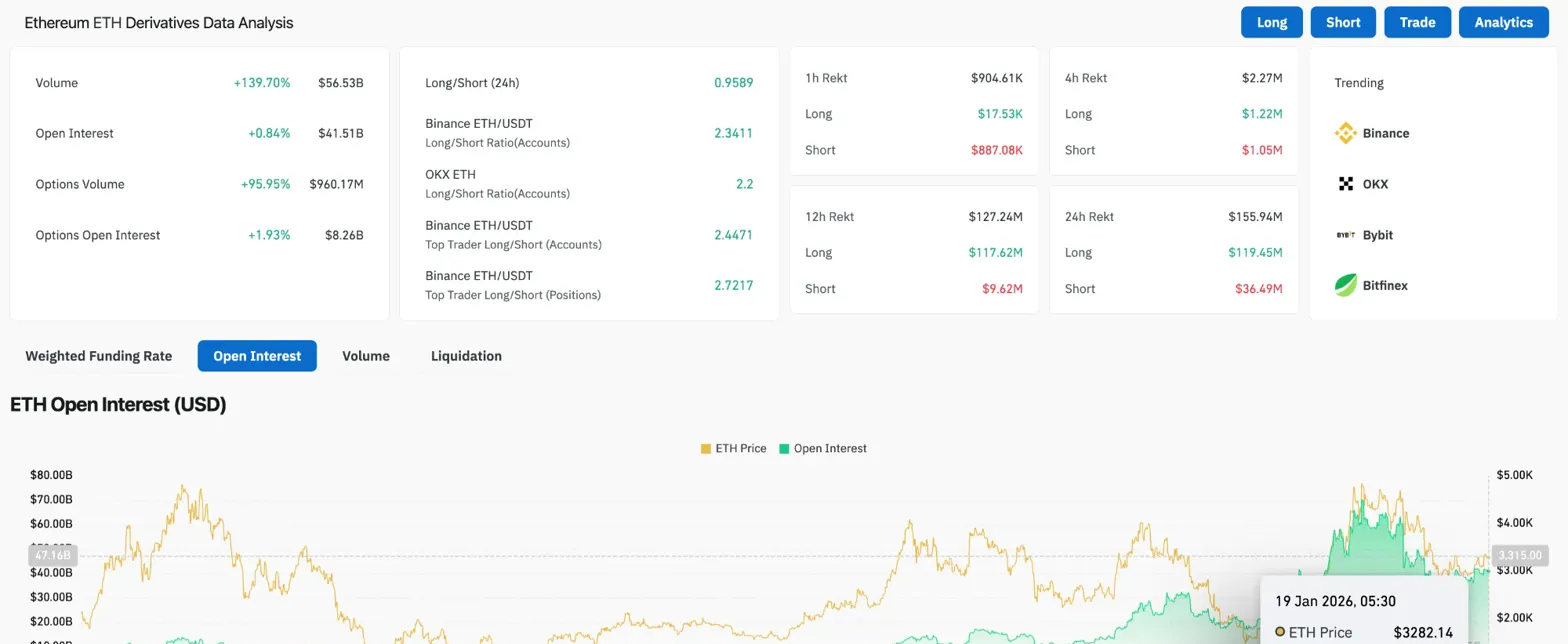The image size is (1568, 644).
Task: Click the Bybit logo icon
Action: pos(1345,235)
